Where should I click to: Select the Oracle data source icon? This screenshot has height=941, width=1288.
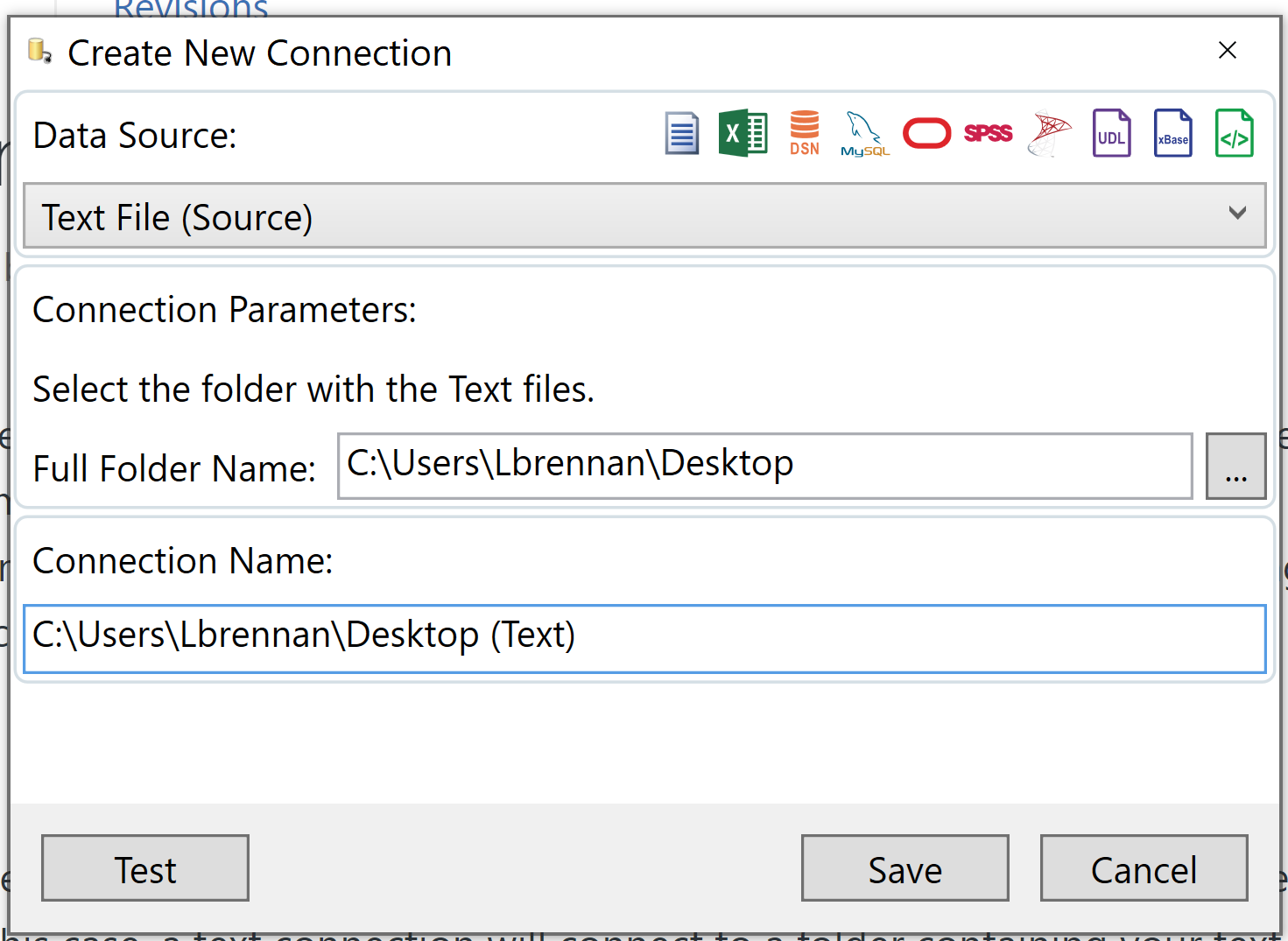926,132
